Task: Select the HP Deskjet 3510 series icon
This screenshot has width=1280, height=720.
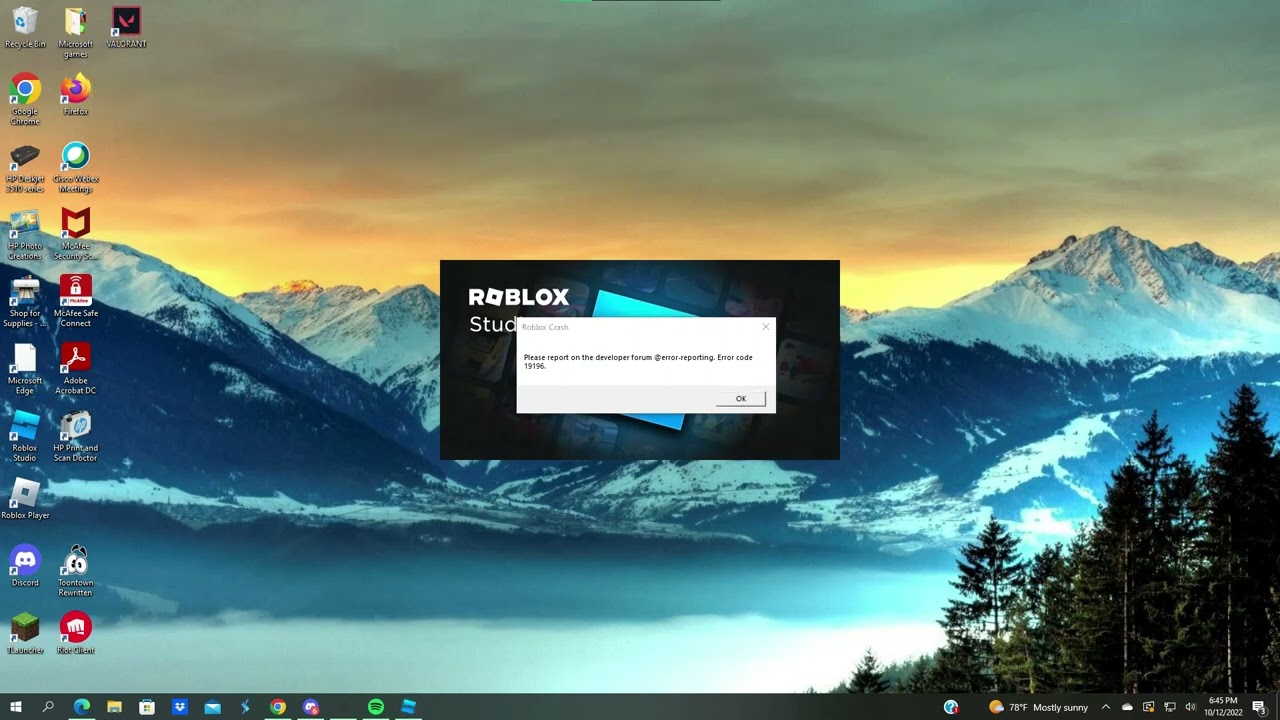Action: (x=25, y=167)
